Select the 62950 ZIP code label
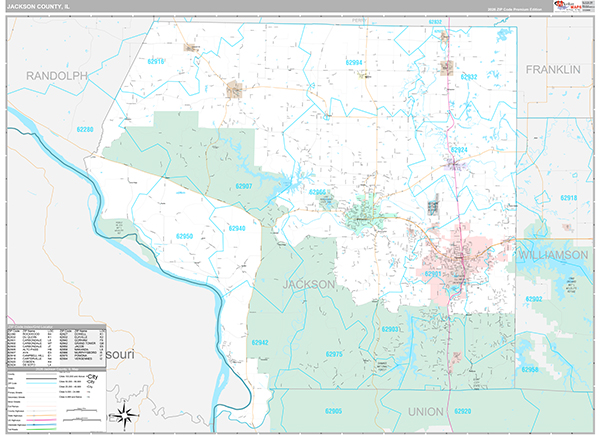The width and height of the screenshot is (600, 435). (184, 236)
